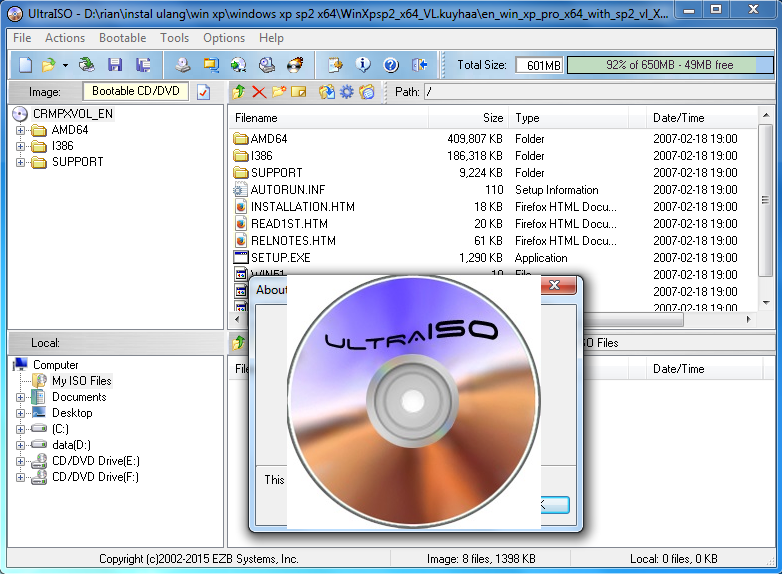Screen dimensions: 782x574
Task: Click the CRMPXVOL_EN disc icon in tree
Action: coord(19,114)
